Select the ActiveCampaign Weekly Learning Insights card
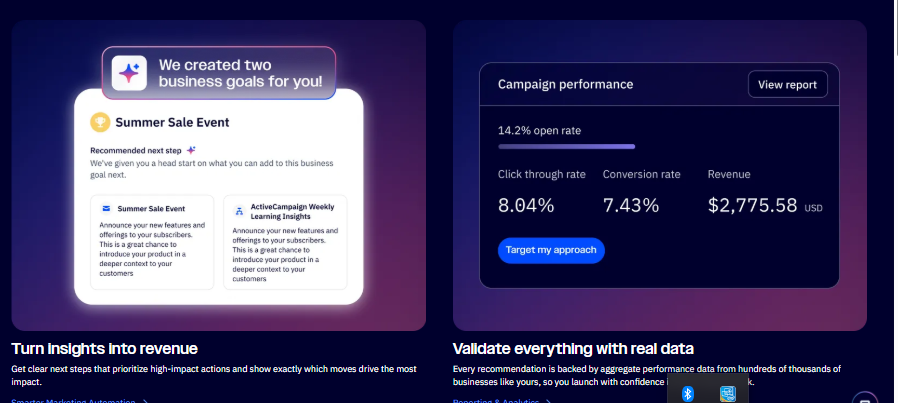 pyautogui.click(x=285, y=241)
